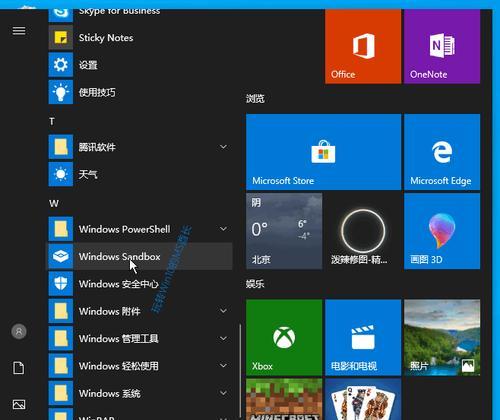Launch Sticky Notes from its yellow icon
The height and width of the screenshot is (420, 500).
61,37
